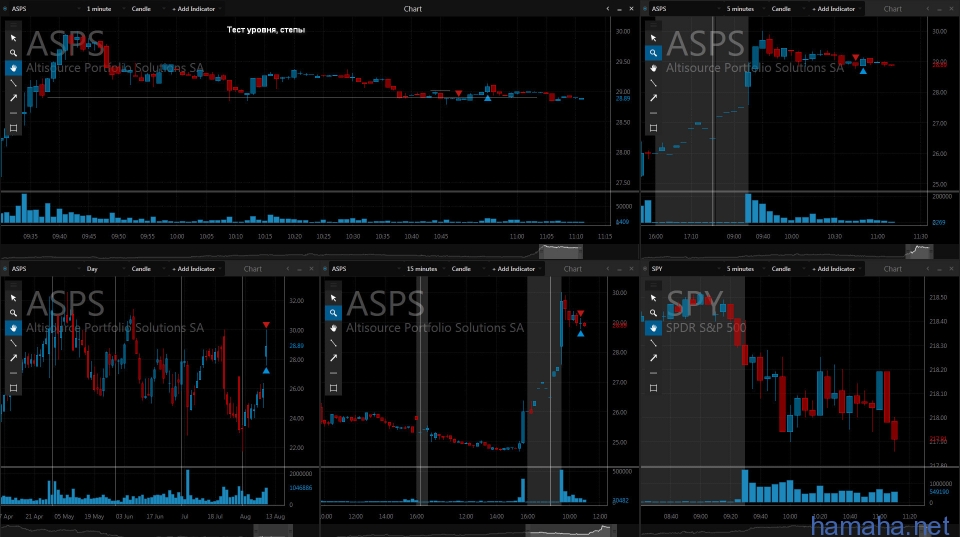Select horizontal line tool in ASPS 1 minute chart
Image resolution: width=960 pixels, height=537 pixels.
(x=13, y=113)
